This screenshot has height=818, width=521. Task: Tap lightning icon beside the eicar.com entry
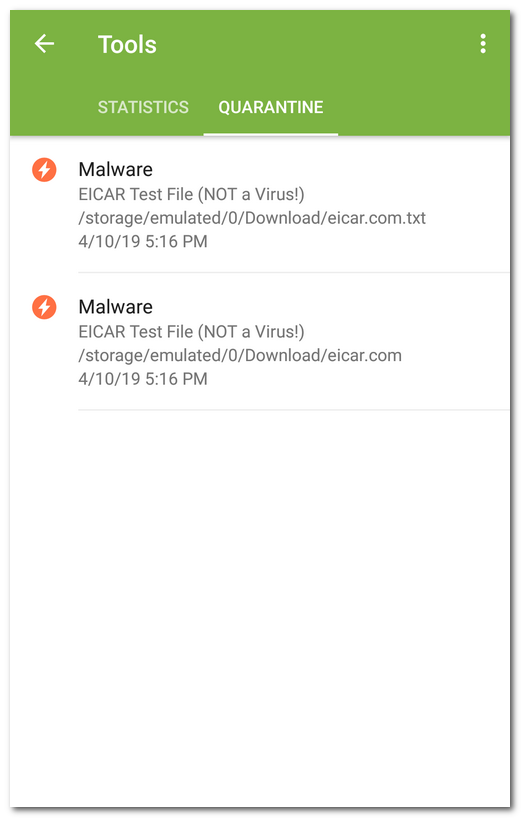tap(44, 307)
